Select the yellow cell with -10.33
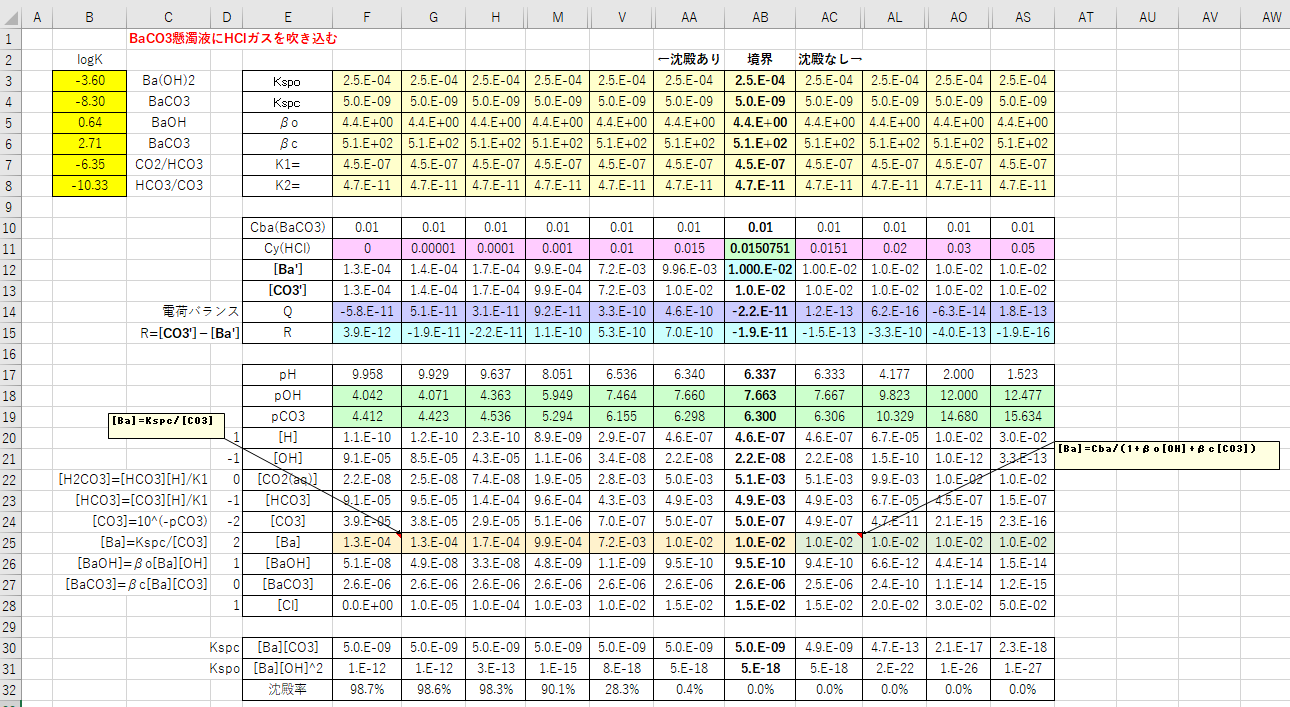The height and width of the screenshot is (707, 1290). tap(91, 185)
